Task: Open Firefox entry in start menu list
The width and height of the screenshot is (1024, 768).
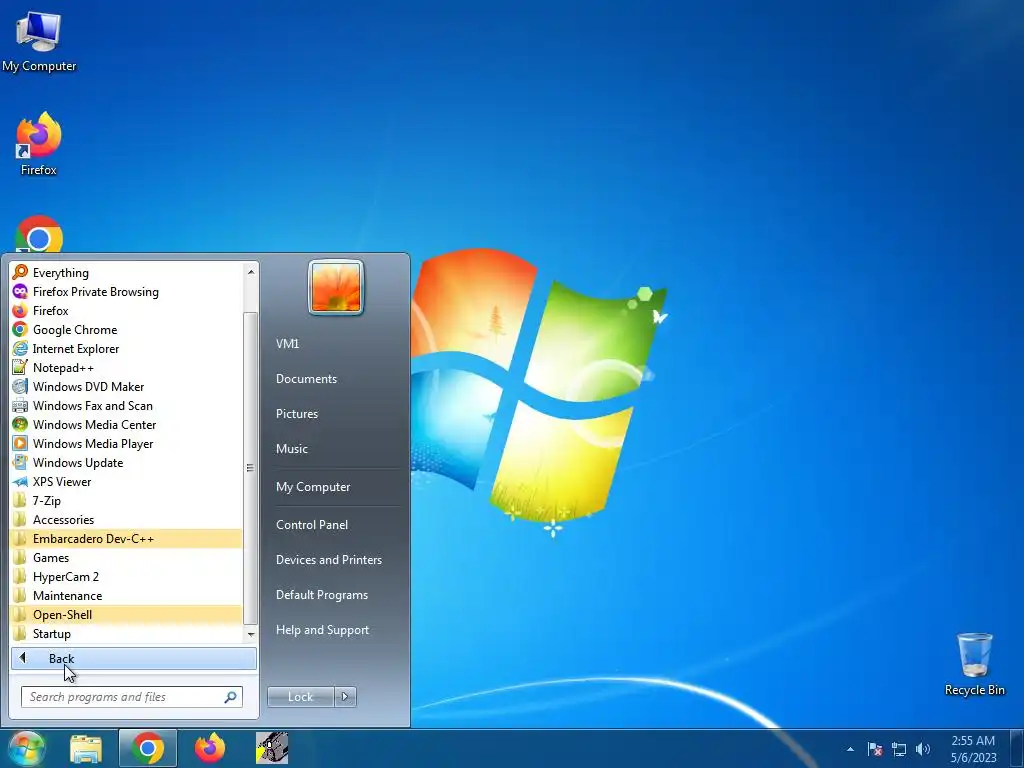Action: [x=126, y=310]
